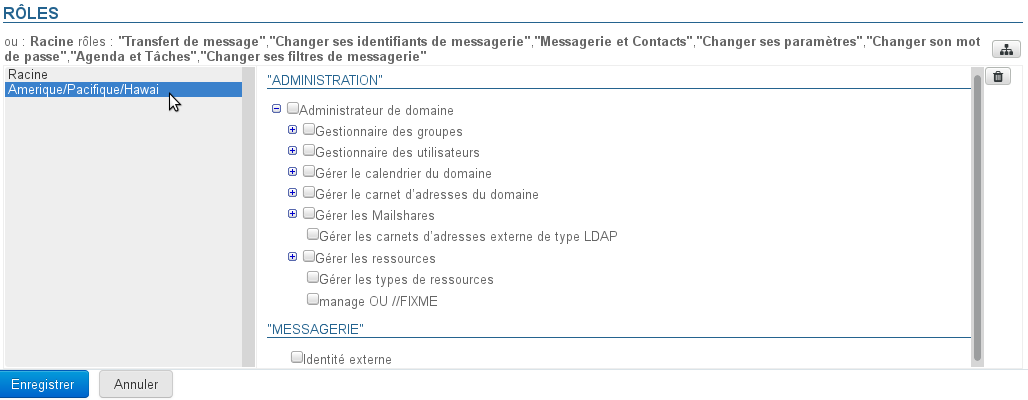Toggle the Identité externe checkbox

296,357
